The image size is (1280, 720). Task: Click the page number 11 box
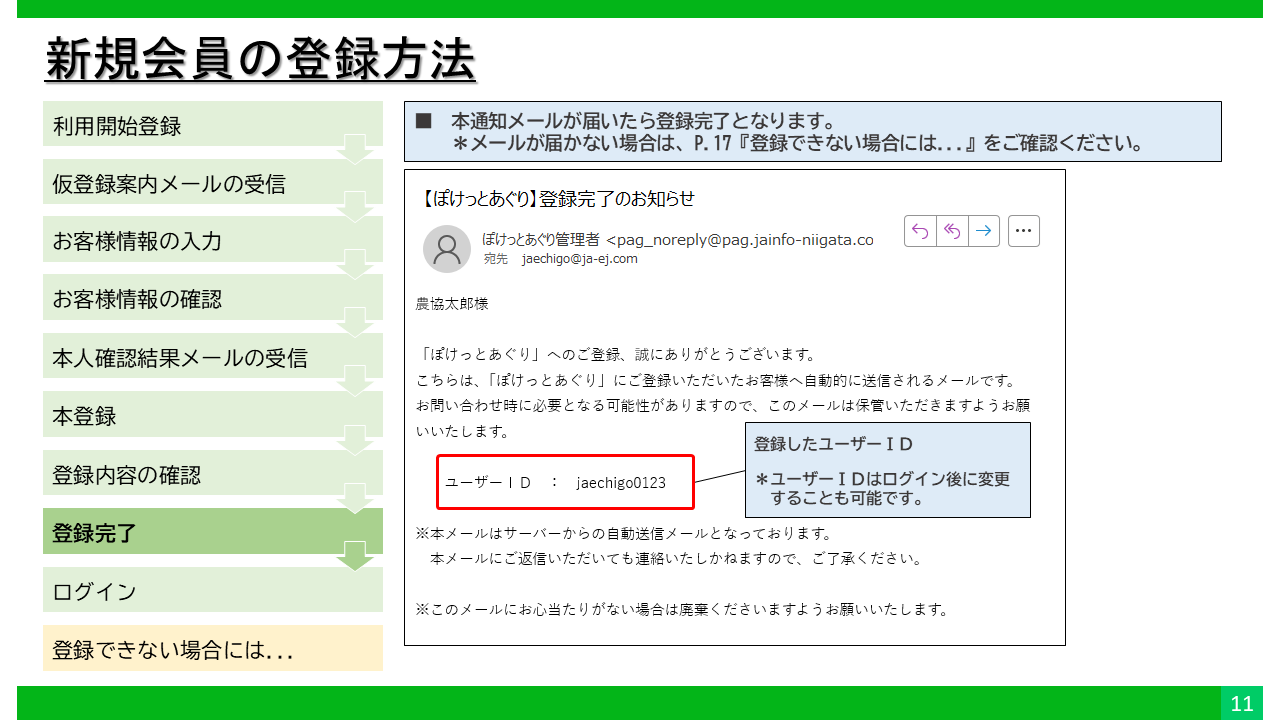click(1241, 703)
